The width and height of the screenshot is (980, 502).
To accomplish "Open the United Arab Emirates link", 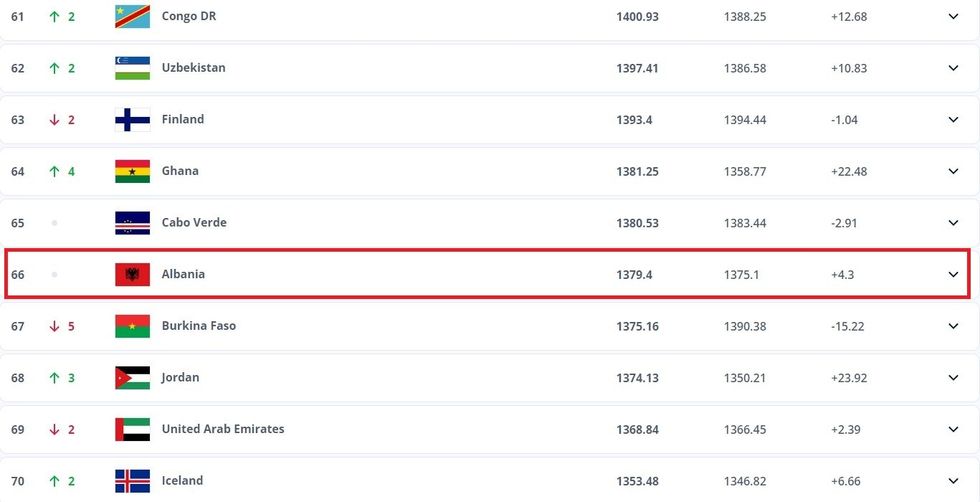I will tap(223, 429).
